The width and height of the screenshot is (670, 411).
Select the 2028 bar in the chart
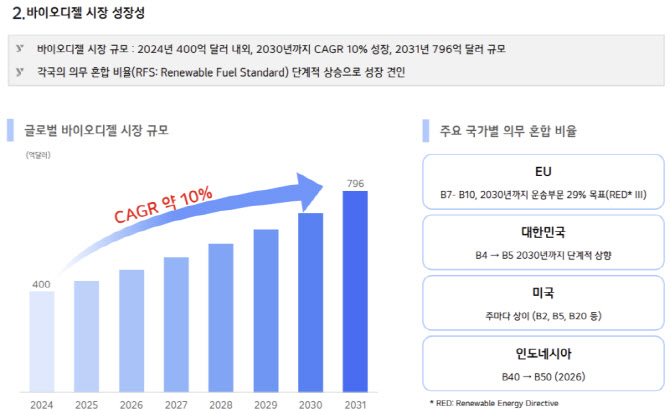pos(221,318)
